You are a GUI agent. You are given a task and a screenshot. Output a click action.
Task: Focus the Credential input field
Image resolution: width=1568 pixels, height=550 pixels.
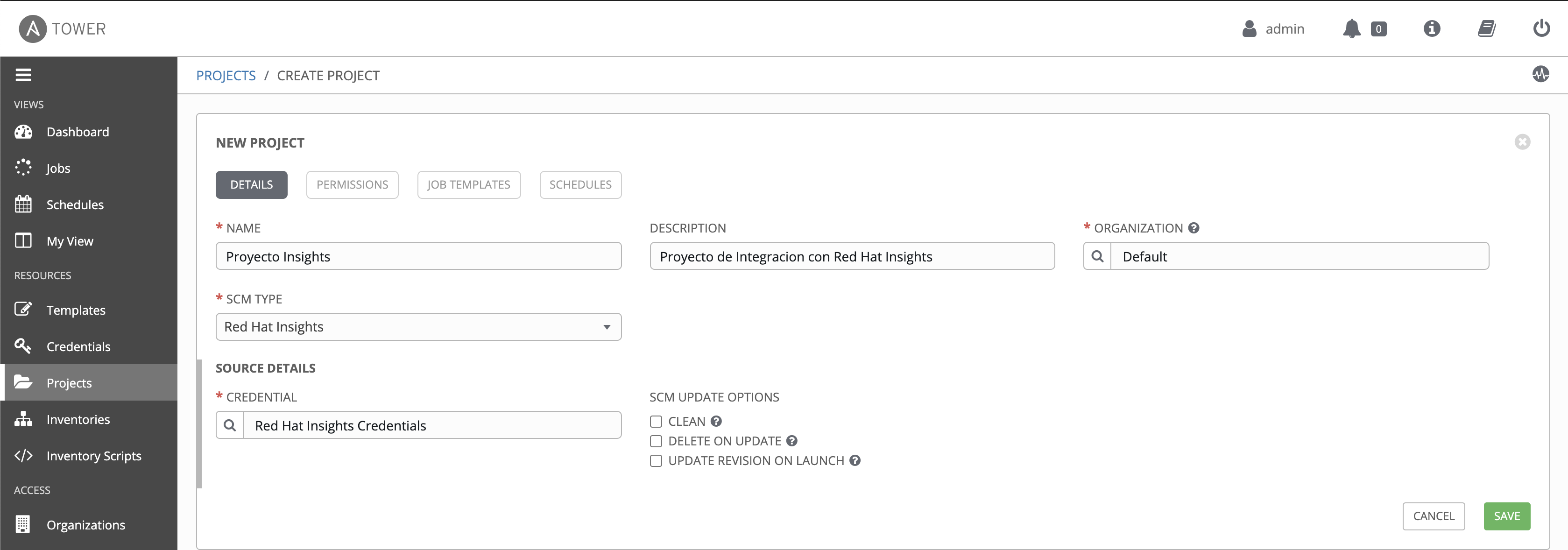click(x=432, y=425)
